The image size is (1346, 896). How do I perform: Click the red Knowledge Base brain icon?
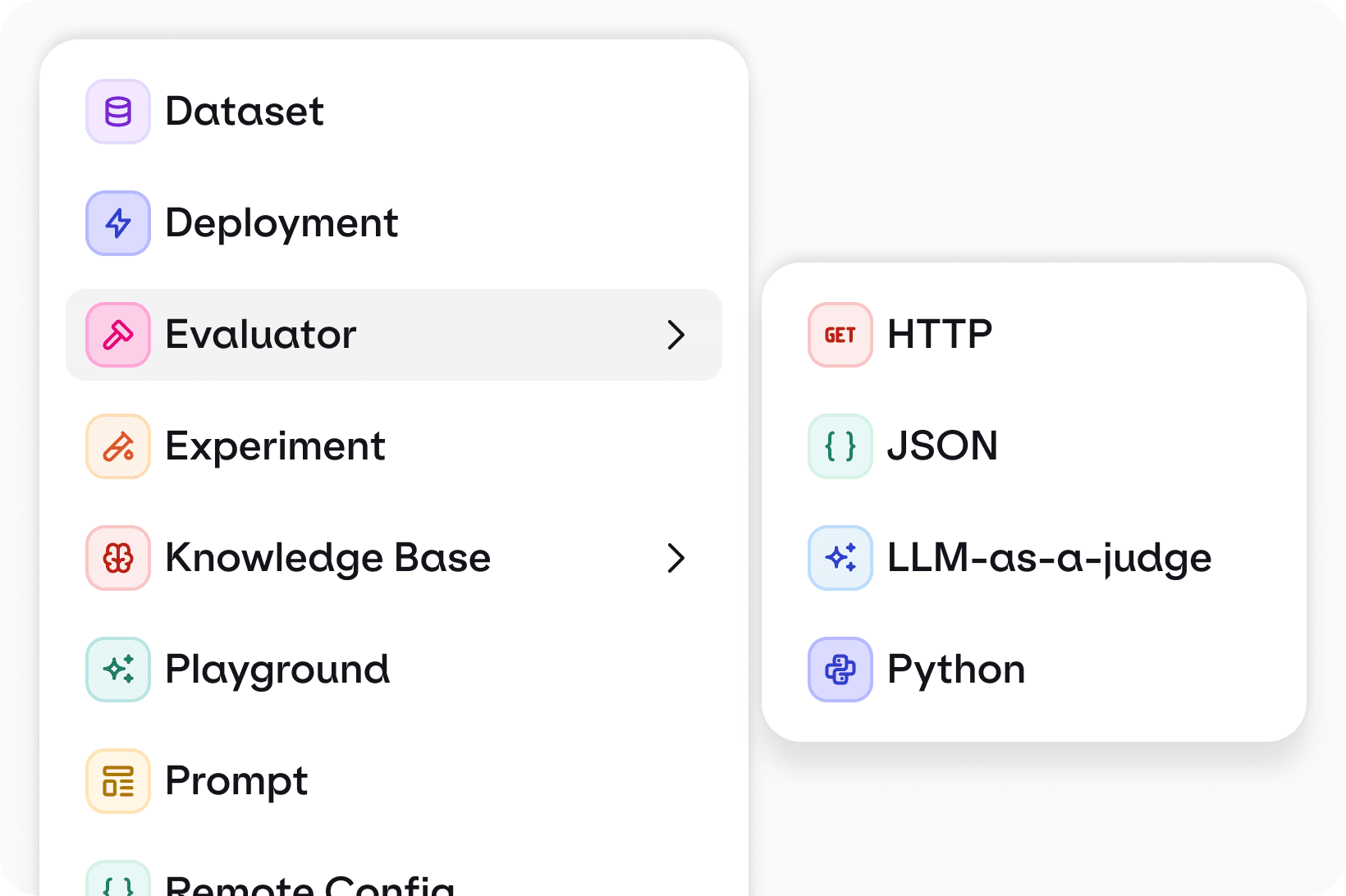pyautogui.click(x=118, y=558)
